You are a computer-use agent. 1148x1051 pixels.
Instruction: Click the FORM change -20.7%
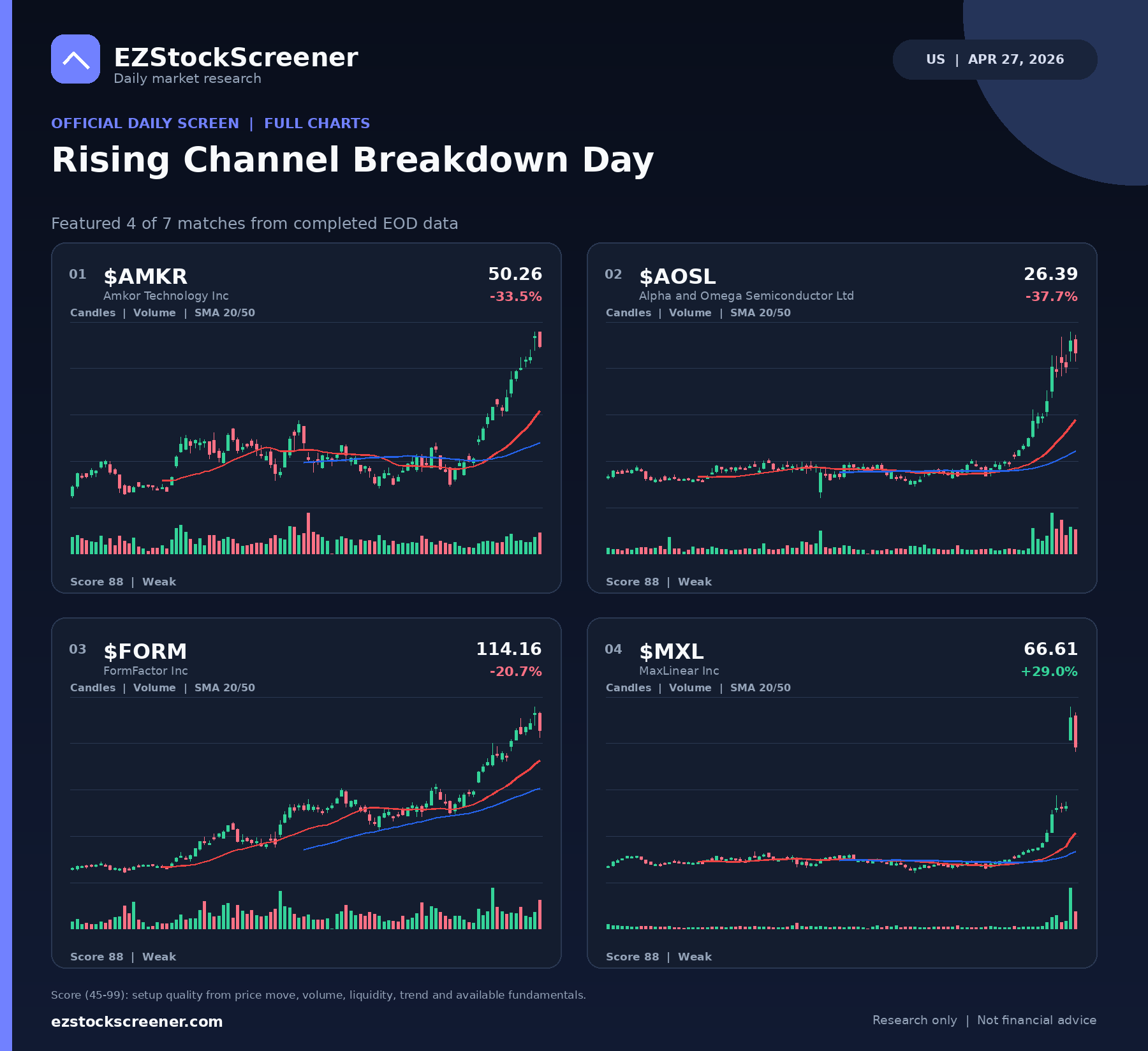[516, 672]
